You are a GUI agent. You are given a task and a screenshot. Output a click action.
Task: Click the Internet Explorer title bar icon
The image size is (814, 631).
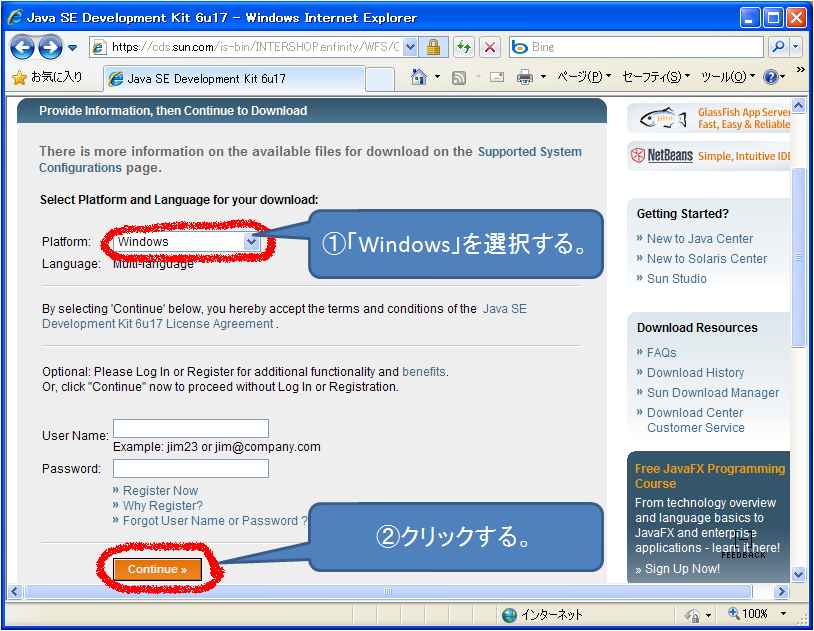tap(15, 17)
